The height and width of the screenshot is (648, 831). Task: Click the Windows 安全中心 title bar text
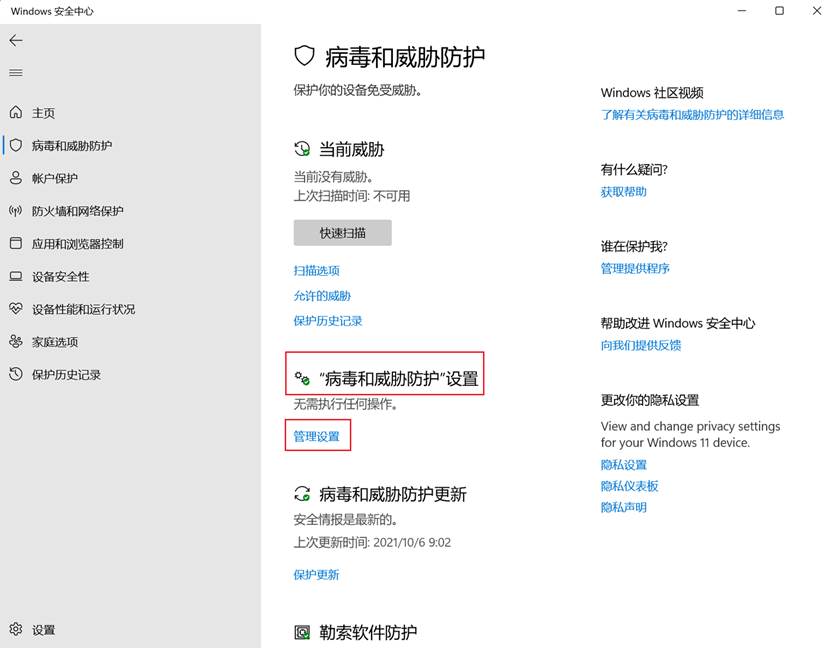click(x=52, y=11)
